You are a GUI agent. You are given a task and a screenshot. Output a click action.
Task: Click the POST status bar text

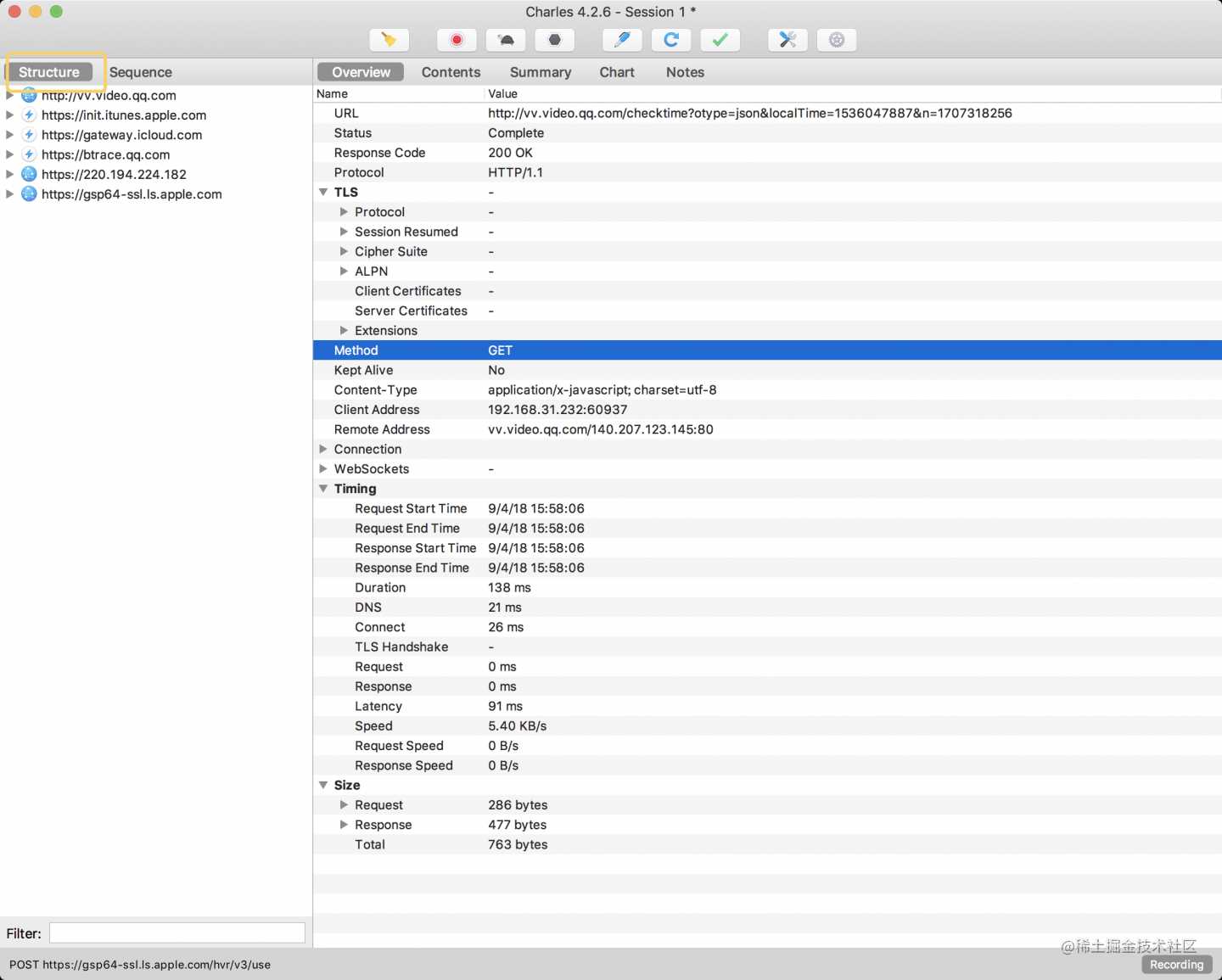(140, 965)
